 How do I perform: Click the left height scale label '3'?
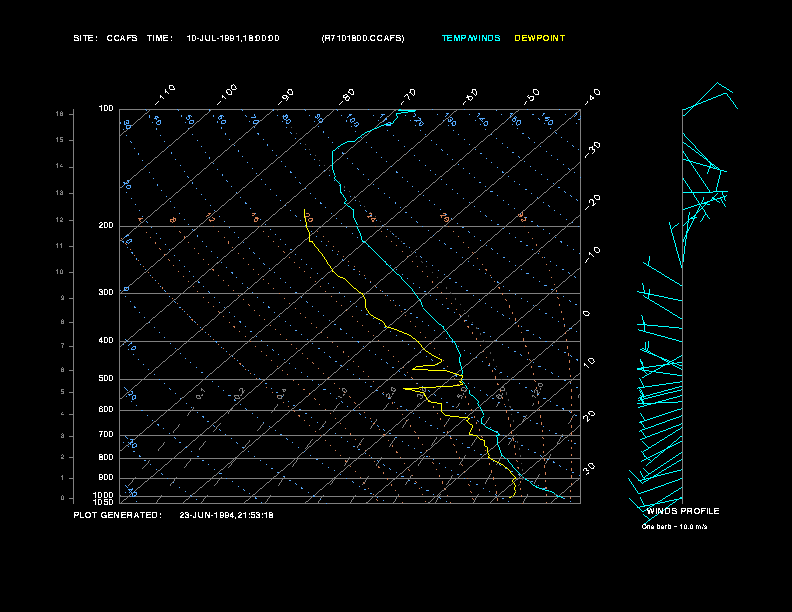(x=63, y=436)
